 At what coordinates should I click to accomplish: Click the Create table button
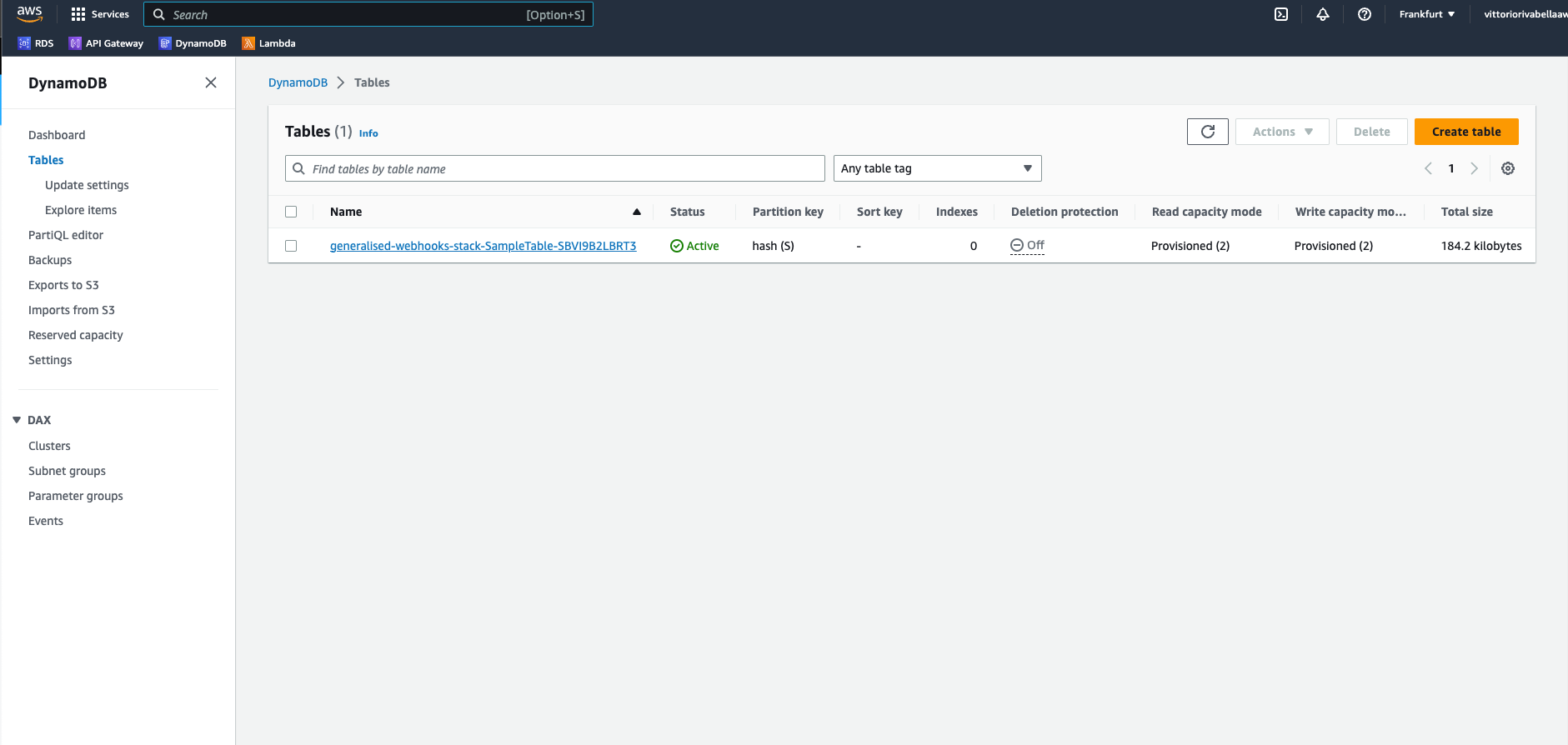pos(1465,132)
